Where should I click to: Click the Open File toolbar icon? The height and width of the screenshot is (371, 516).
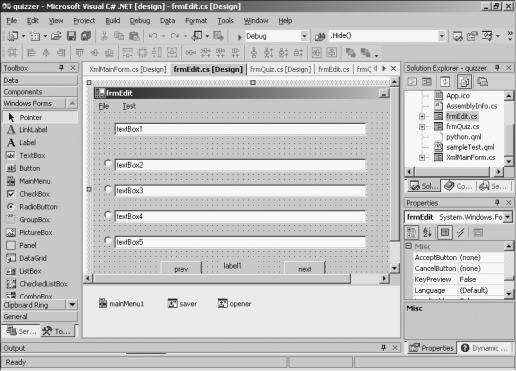pos(56,36)
